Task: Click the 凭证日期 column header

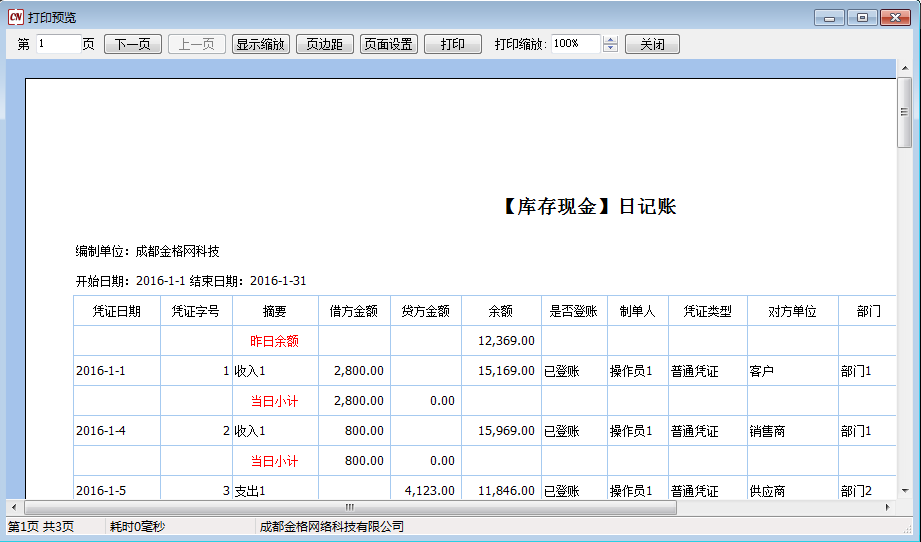Action: pyautogui.click(x=116, y=311)
